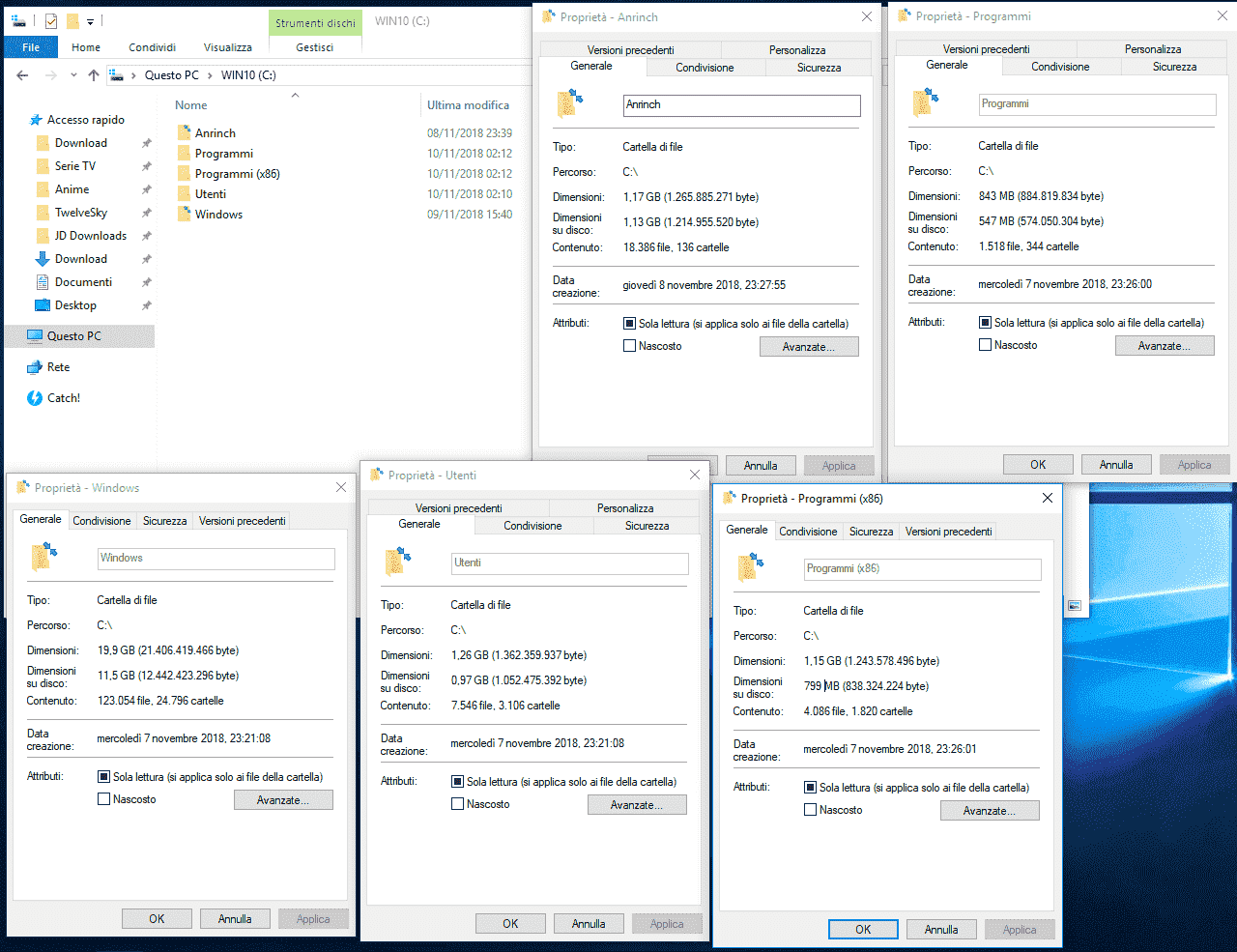Go back with the Explorer back arrow
The image size is (1237, 952).
[22, 75]
